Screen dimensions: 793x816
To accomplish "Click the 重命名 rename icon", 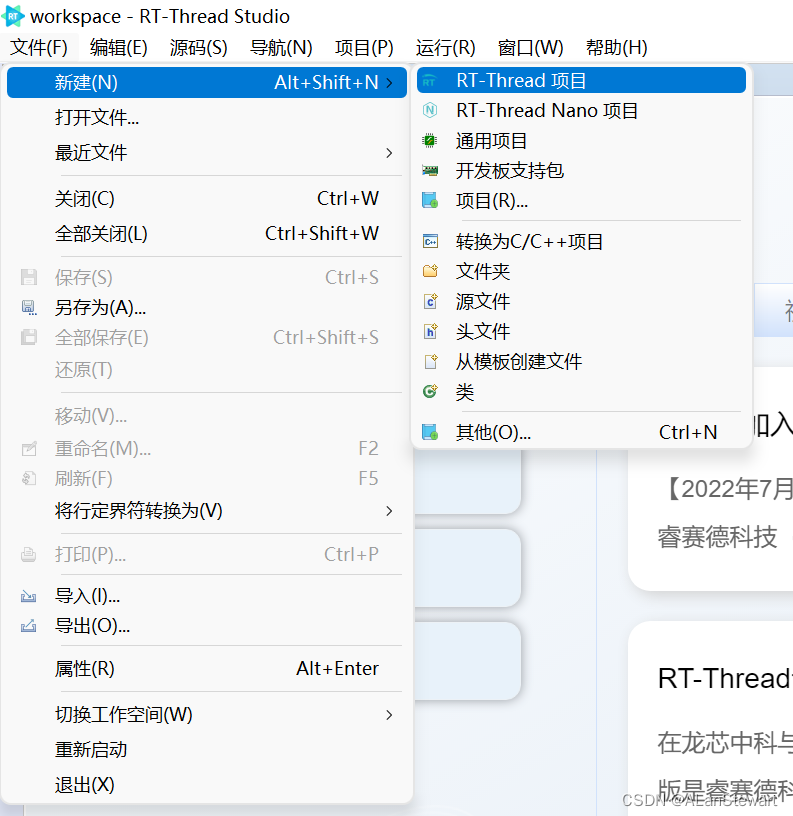I will [x=29, y=449].
